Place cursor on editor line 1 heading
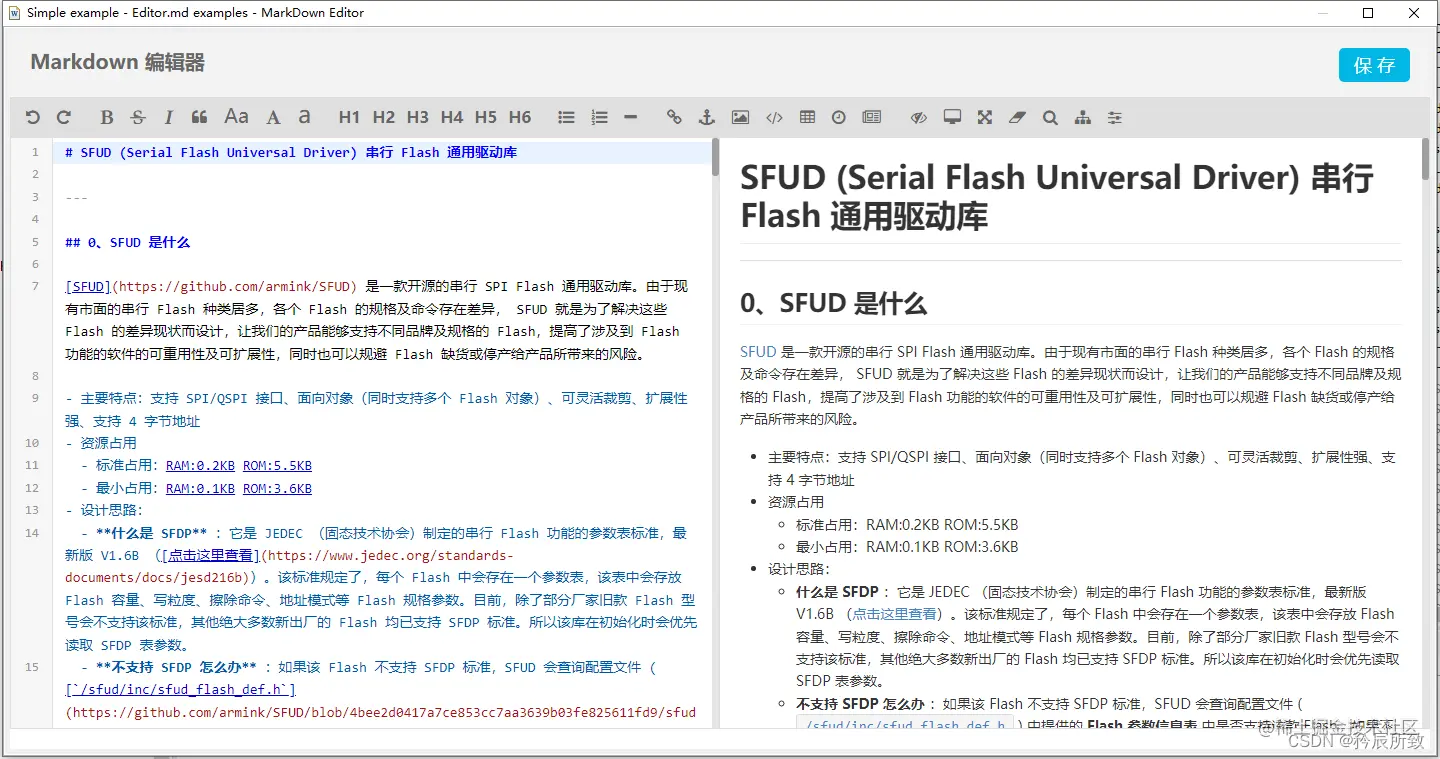This screenshot has width=1440, height=759. click(x=290, y=152)
